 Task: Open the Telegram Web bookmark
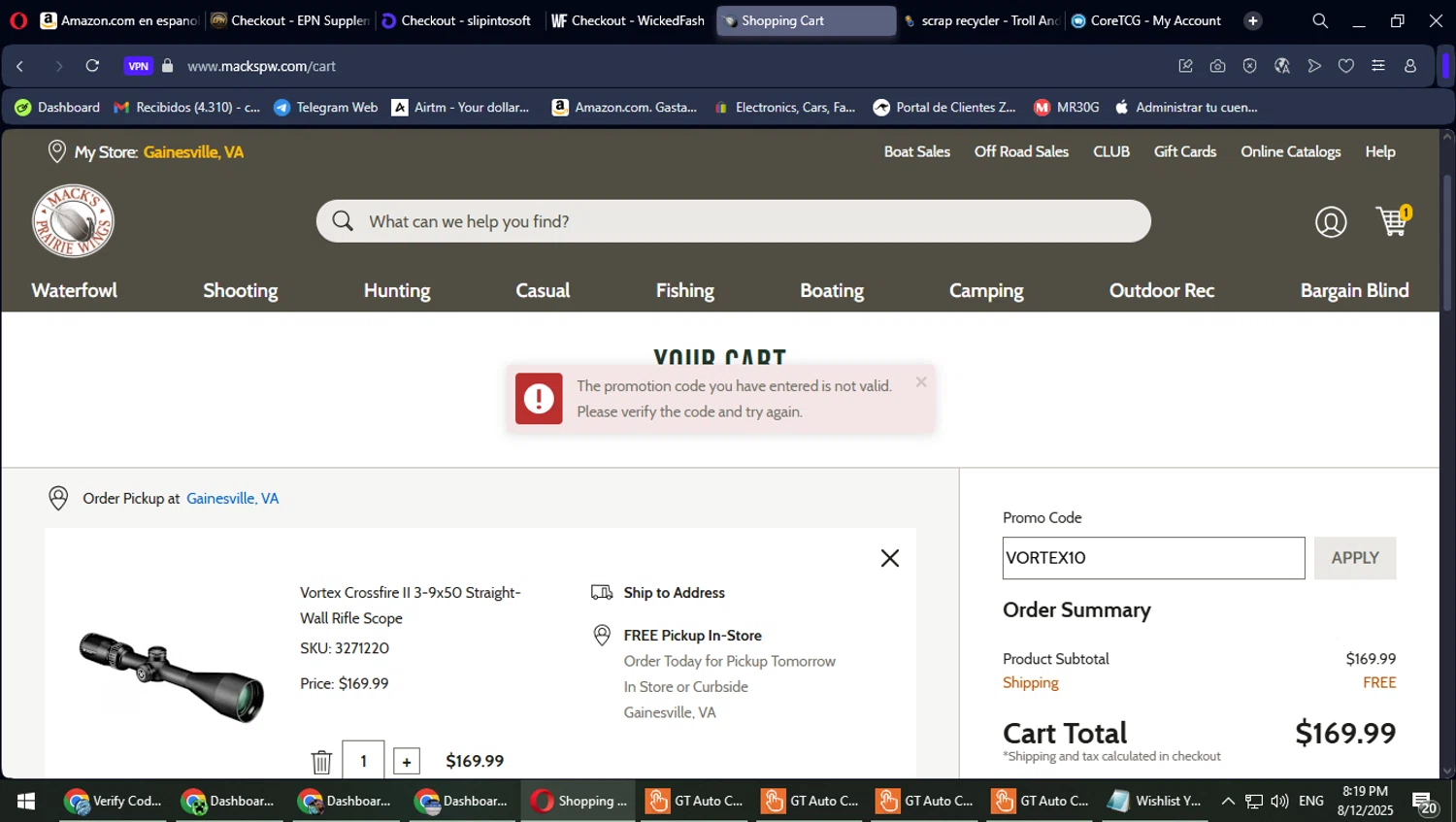coord(326,107)
